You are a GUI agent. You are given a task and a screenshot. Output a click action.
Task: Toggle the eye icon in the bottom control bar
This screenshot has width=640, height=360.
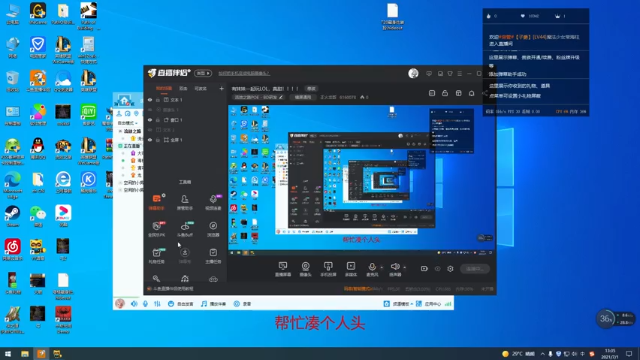438,269
